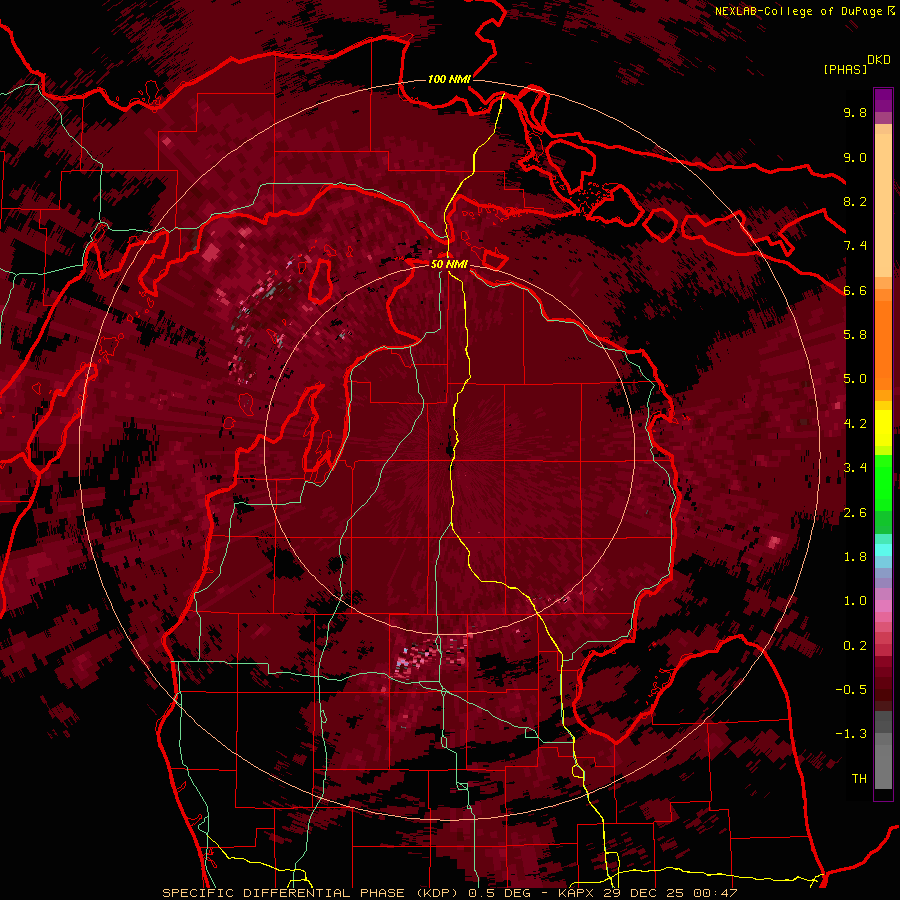This screenshot has width=900, height=900.
Task: Click the 8.2 value on the color scale
Action: click(855, 201)
